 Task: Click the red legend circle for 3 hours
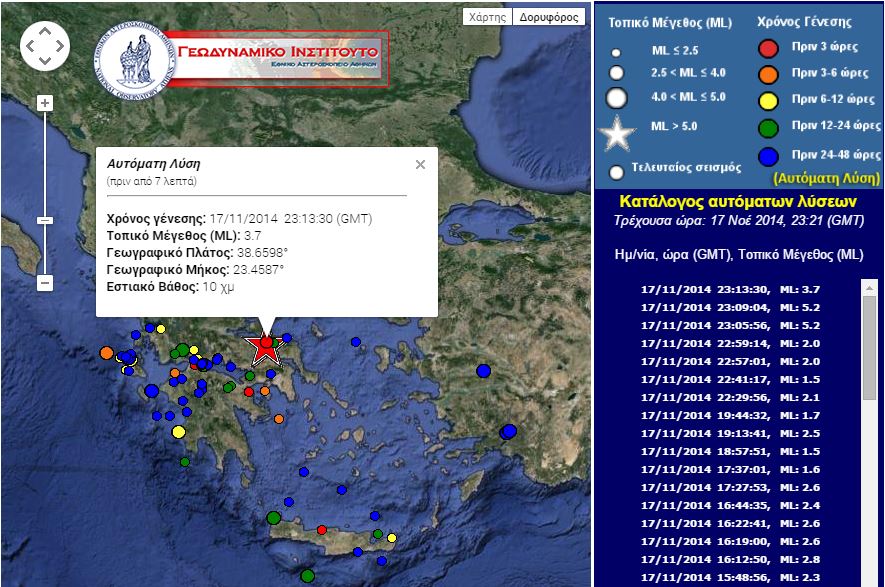[768, 46]
